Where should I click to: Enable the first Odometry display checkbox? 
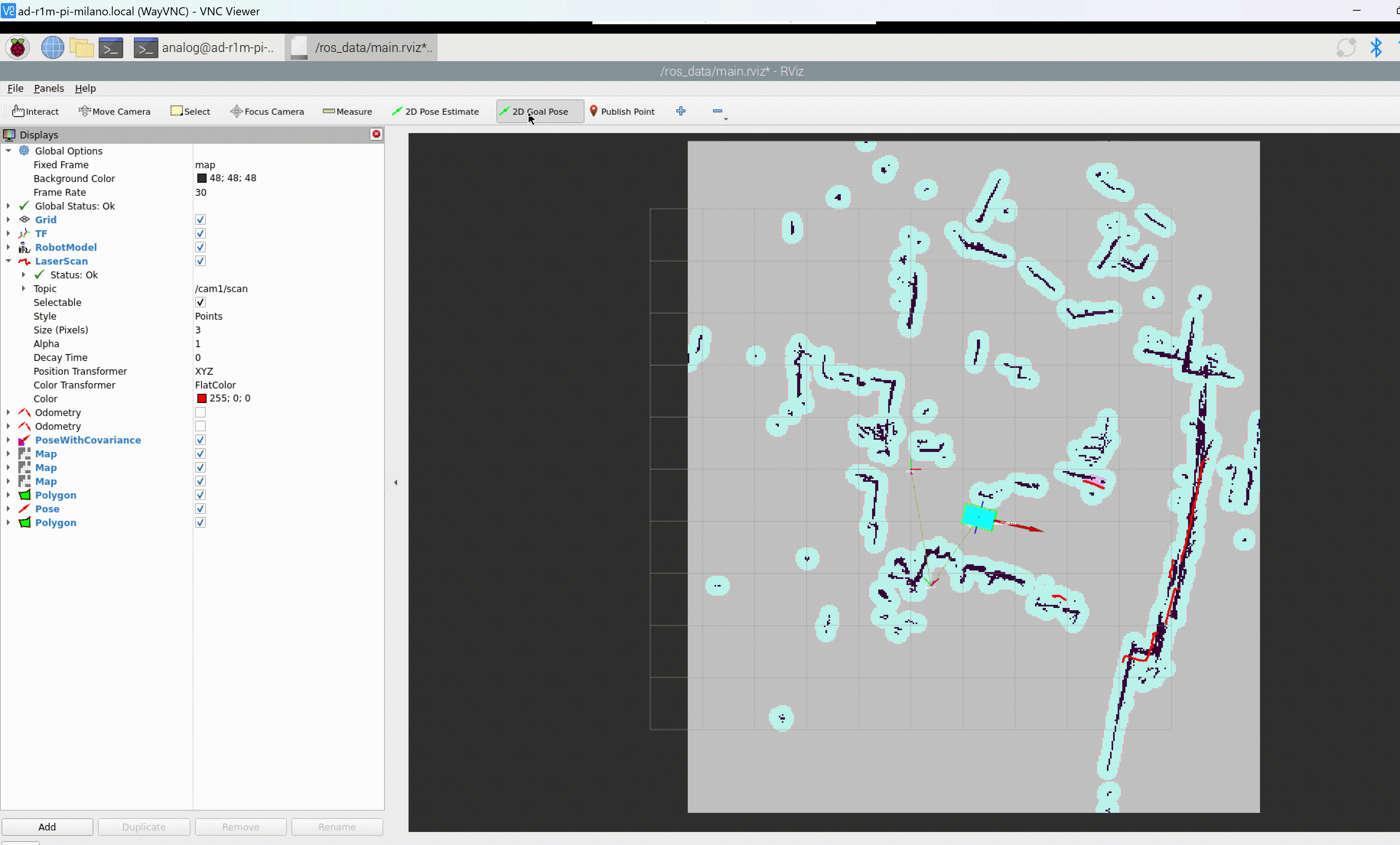(200, 412)
